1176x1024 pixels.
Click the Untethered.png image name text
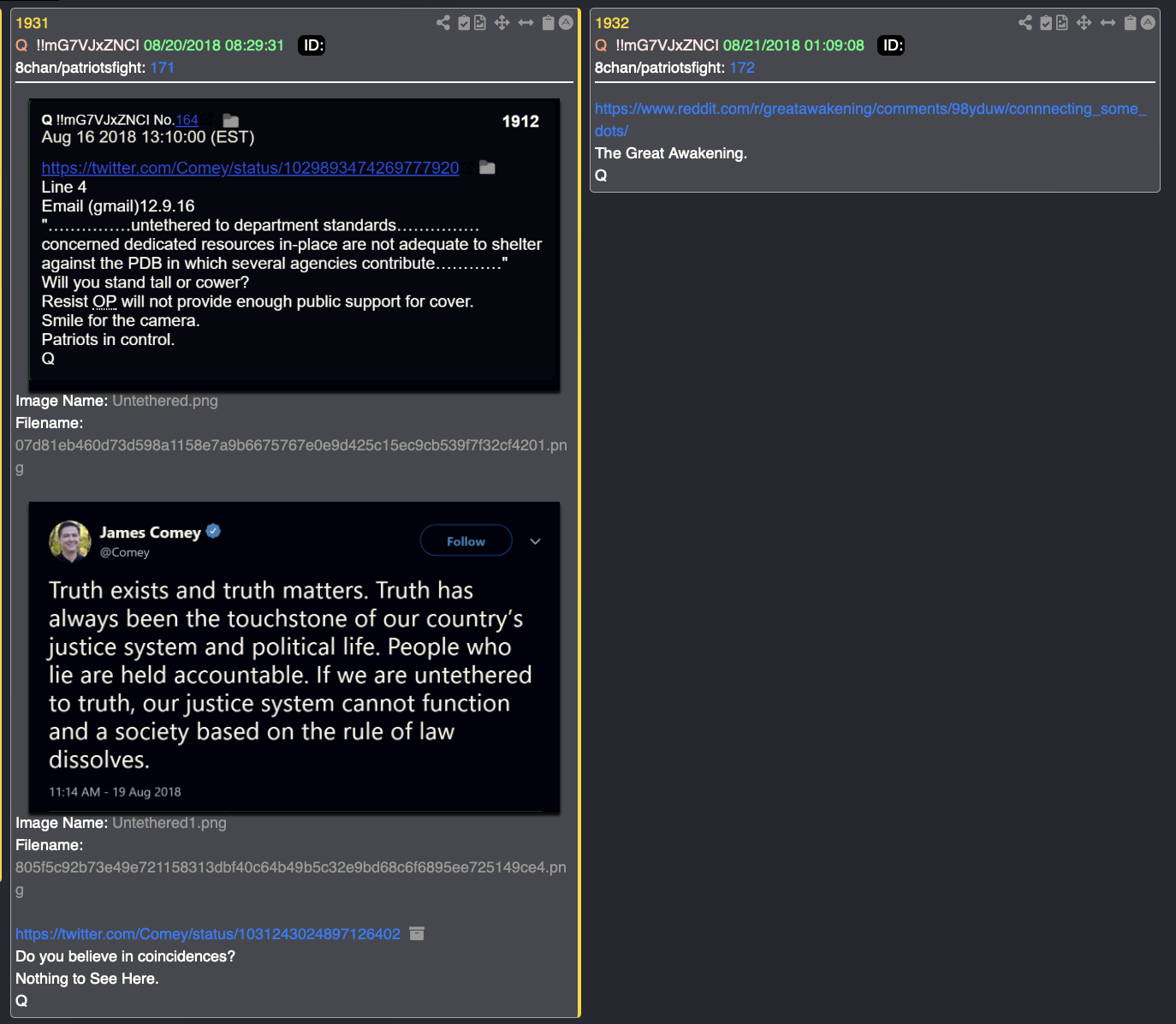(x=165, y=401)
